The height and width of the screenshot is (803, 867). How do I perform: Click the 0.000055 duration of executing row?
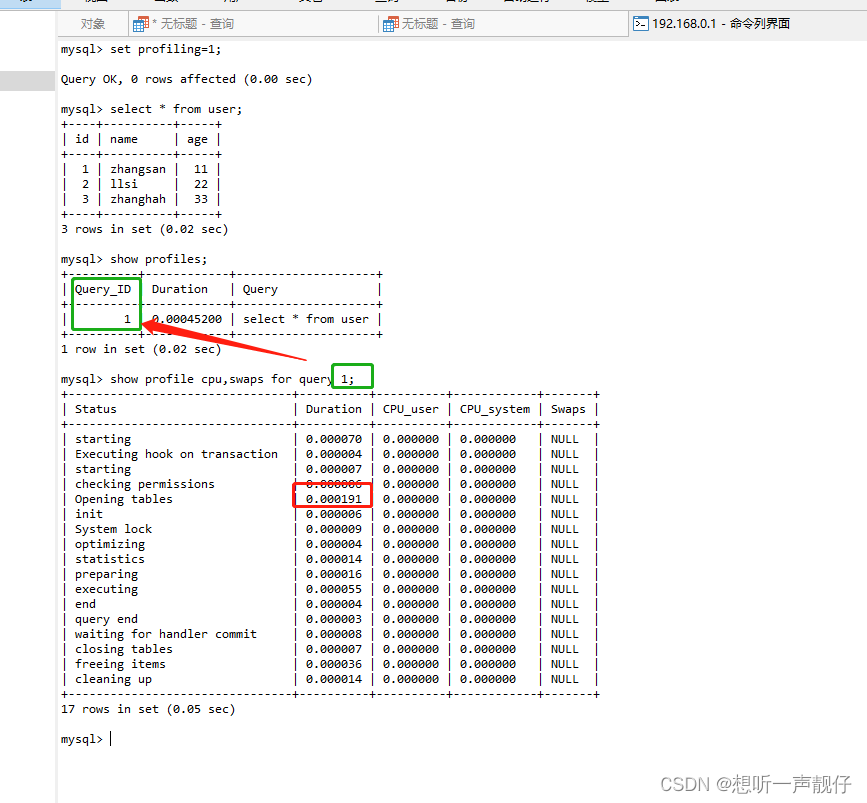click(x=333, y=589)
